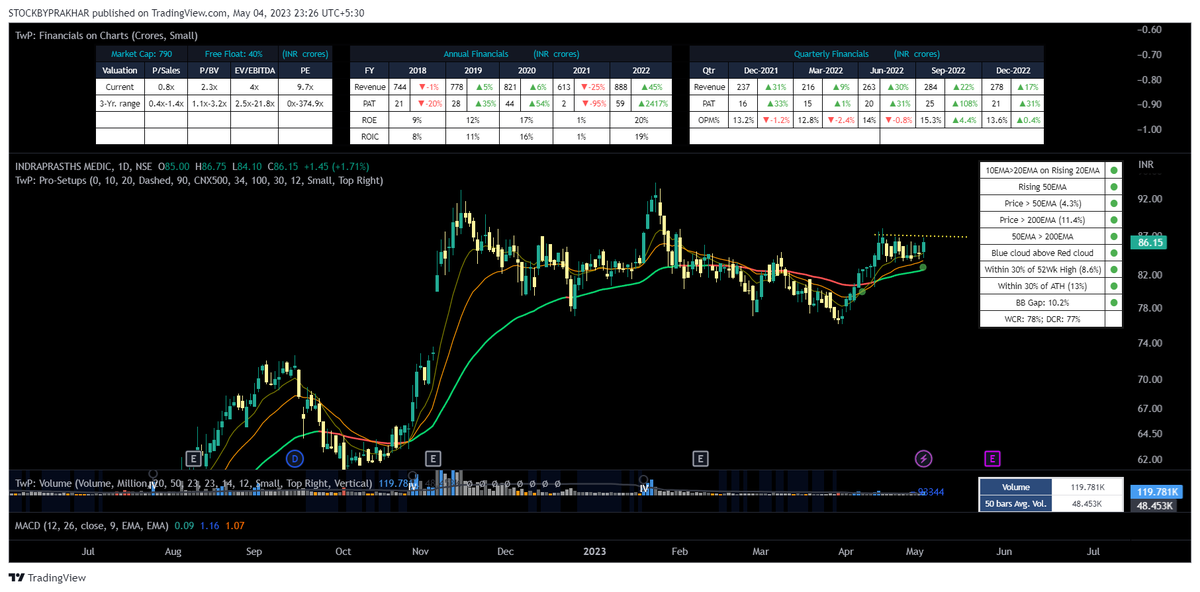Click the TradingView logo at the bottom left
Viewport: 1200px width, 592px height.
[x=45, y=577]
